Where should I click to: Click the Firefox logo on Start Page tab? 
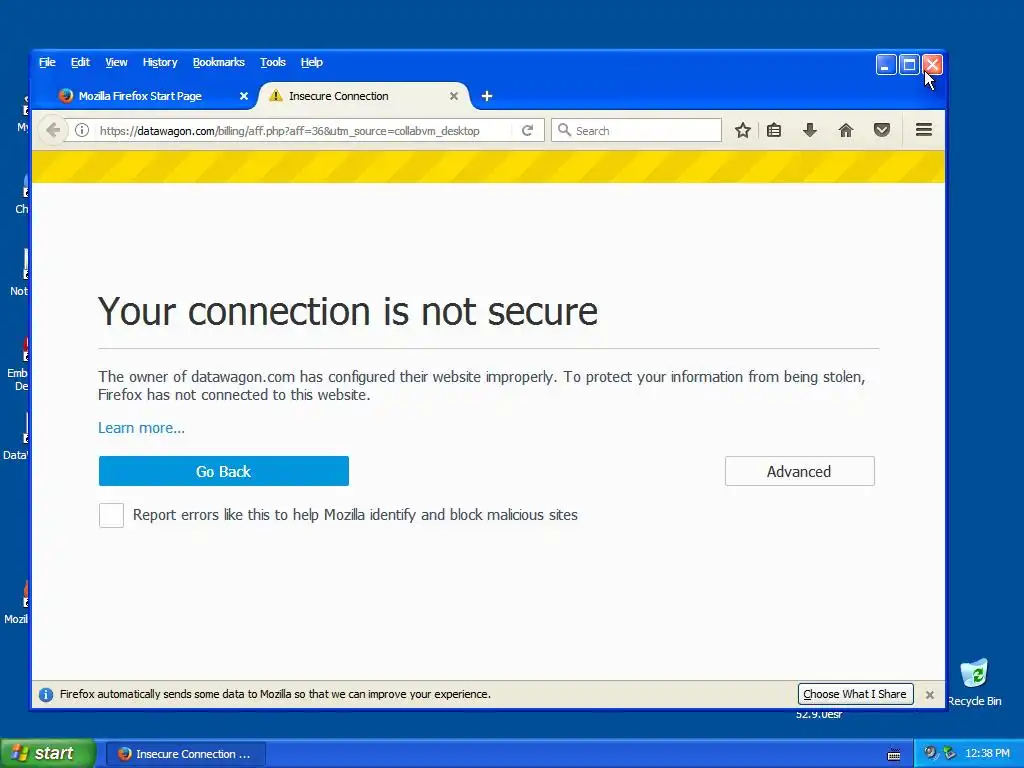click(65, 96)
